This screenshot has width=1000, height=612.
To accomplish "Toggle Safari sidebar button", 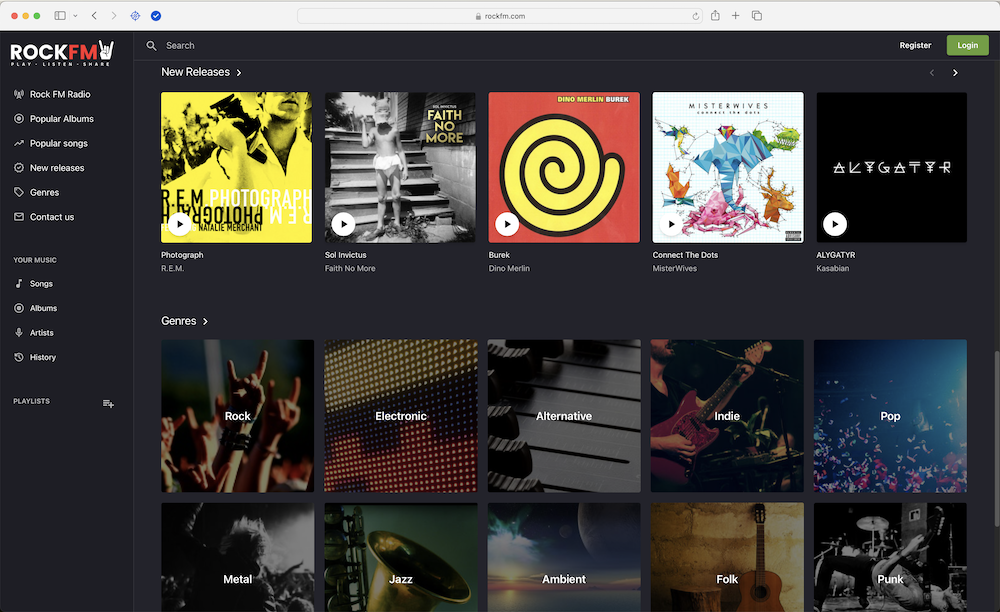I will [x=60, y=16].
